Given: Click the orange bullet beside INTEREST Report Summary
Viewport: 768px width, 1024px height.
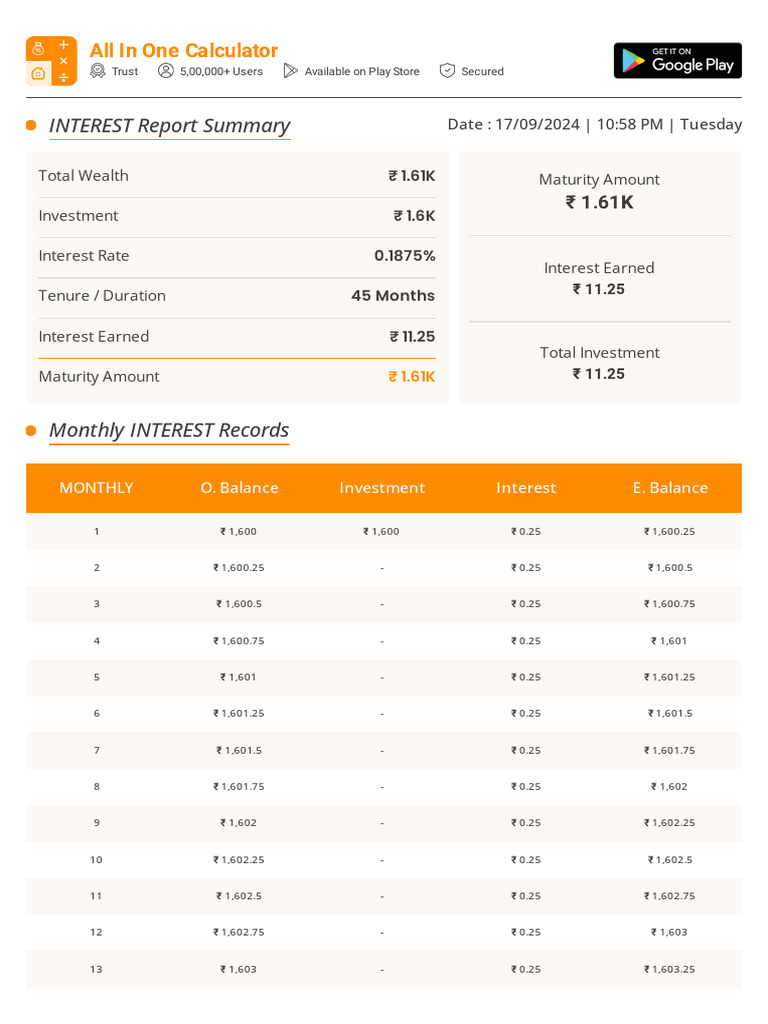Looking at the screenshot, I should click(31, 125).
